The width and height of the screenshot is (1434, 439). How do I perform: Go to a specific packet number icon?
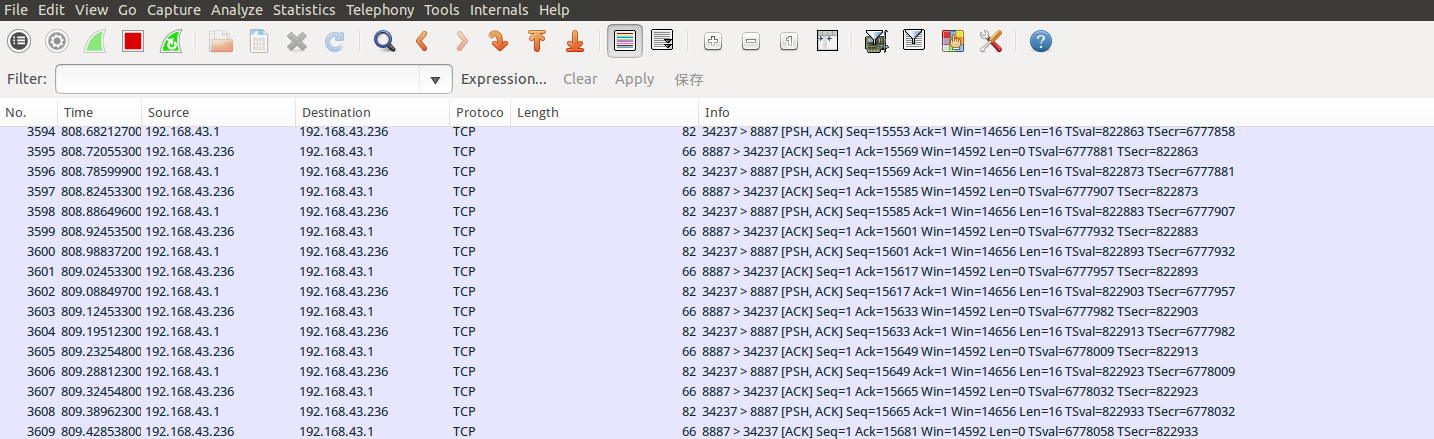[x=498, y=41]
